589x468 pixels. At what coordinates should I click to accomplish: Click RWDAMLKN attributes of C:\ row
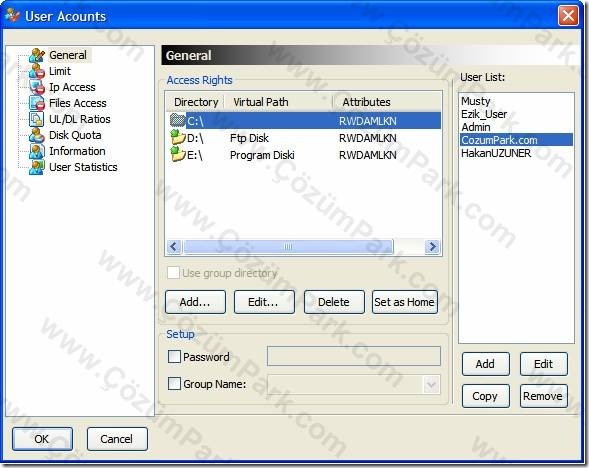tap(367, 121)
